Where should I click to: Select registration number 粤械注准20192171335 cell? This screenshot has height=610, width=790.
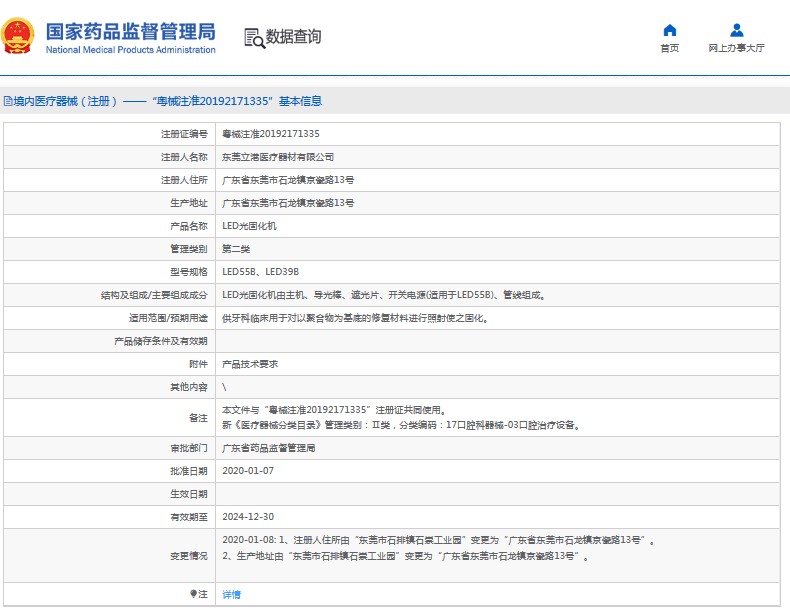[271, 133]
